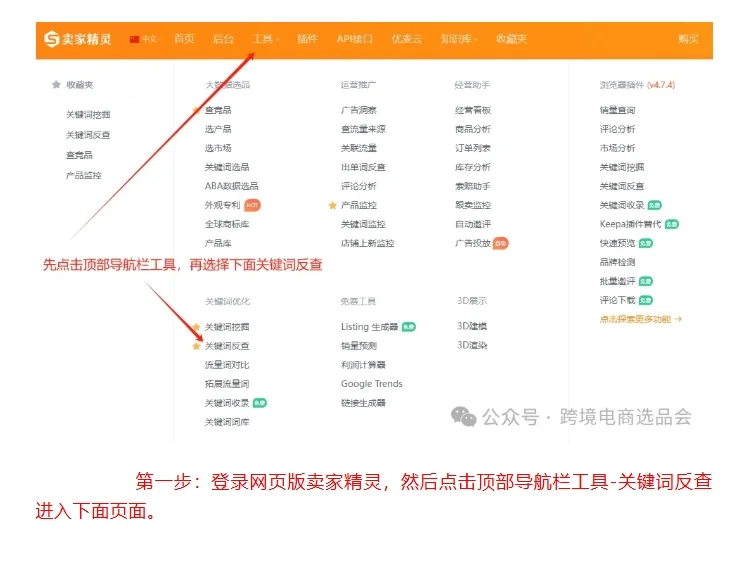Open 关键词反查 in the 收藏夹 sidebar
Viewport: 737px width, 561px height.
tap(88, 135)
